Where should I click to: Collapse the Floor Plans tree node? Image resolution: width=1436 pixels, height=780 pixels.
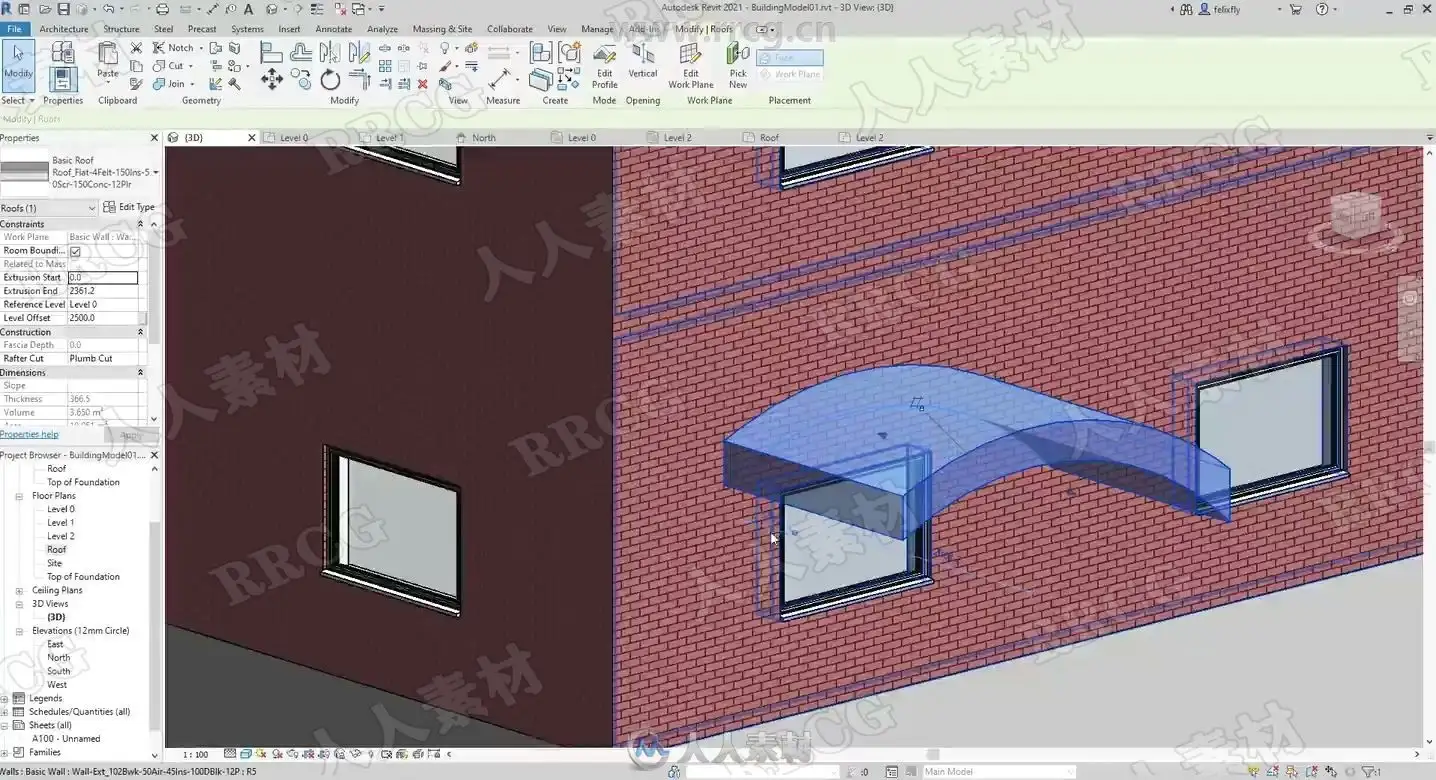[19, 496]
